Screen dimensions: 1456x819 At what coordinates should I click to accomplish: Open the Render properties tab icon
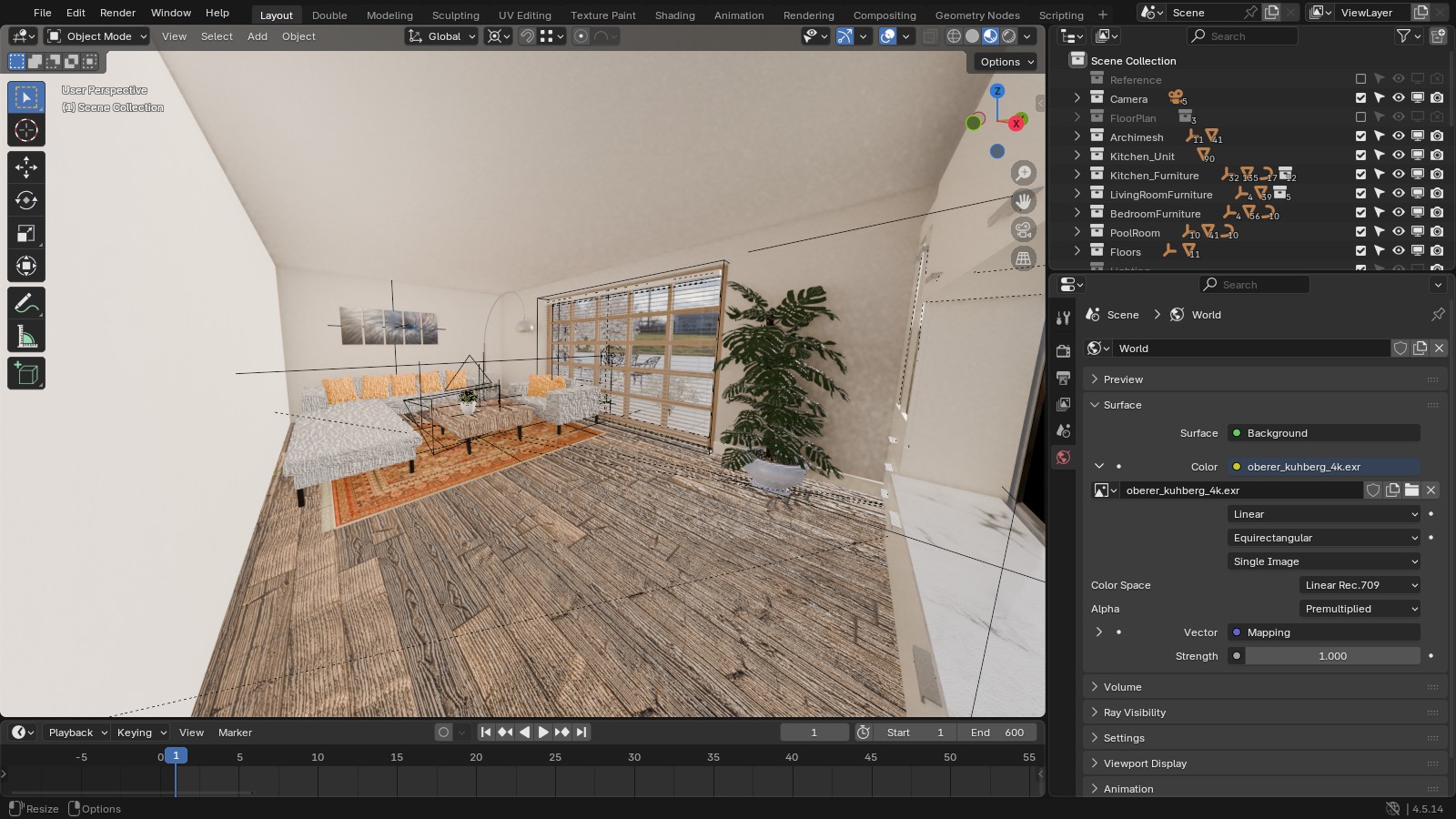[1063, 351]
